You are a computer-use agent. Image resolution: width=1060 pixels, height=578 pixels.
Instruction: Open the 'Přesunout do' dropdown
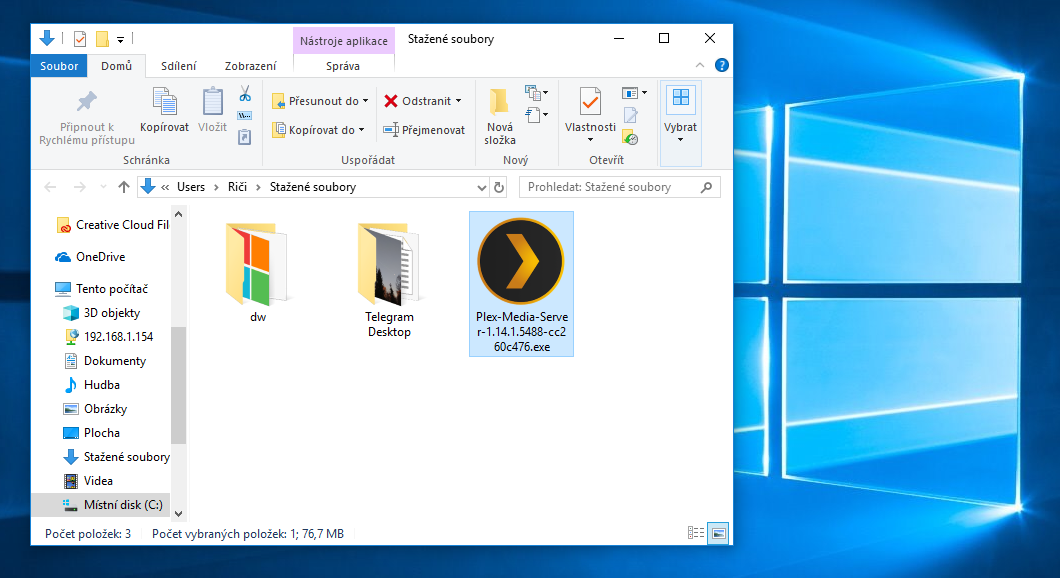(x=320, y=101)
